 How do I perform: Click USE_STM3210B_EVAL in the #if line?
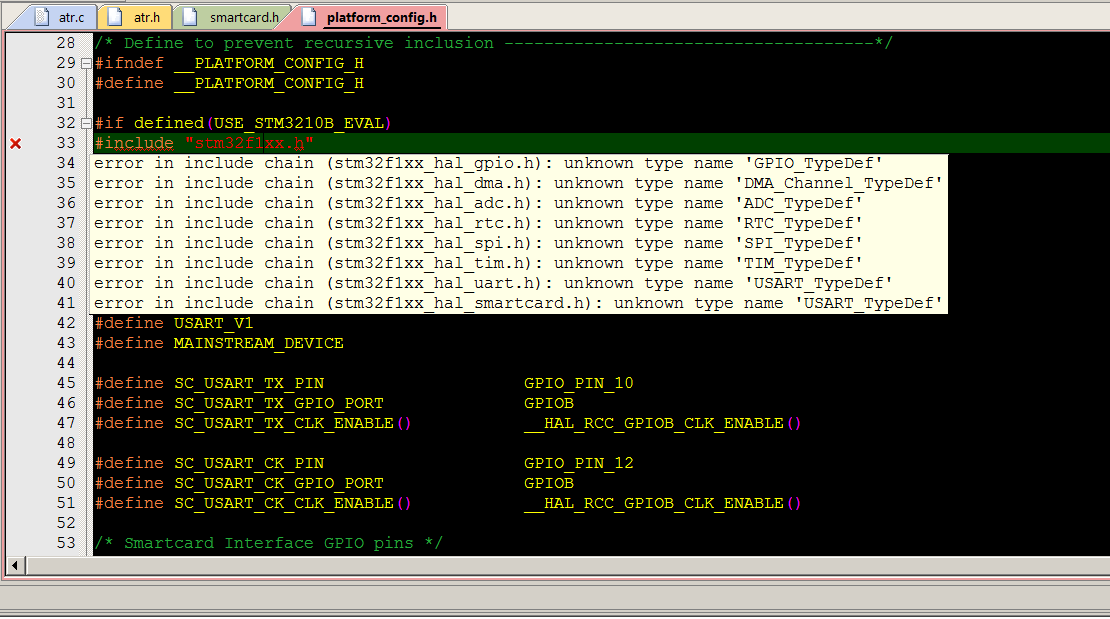[299, 123]
